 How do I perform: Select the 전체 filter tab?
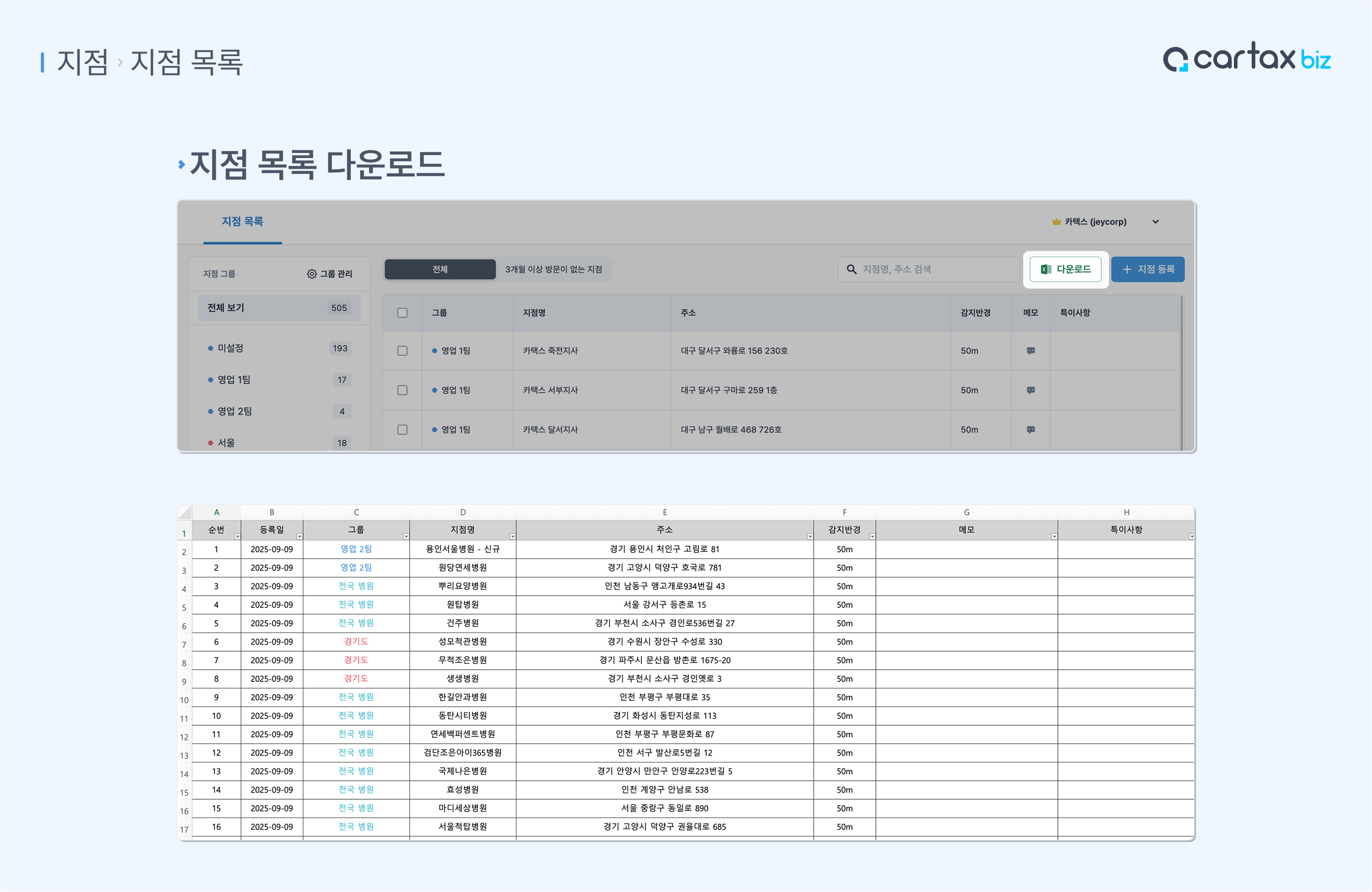pyautogui.click(x=440, y=269)
